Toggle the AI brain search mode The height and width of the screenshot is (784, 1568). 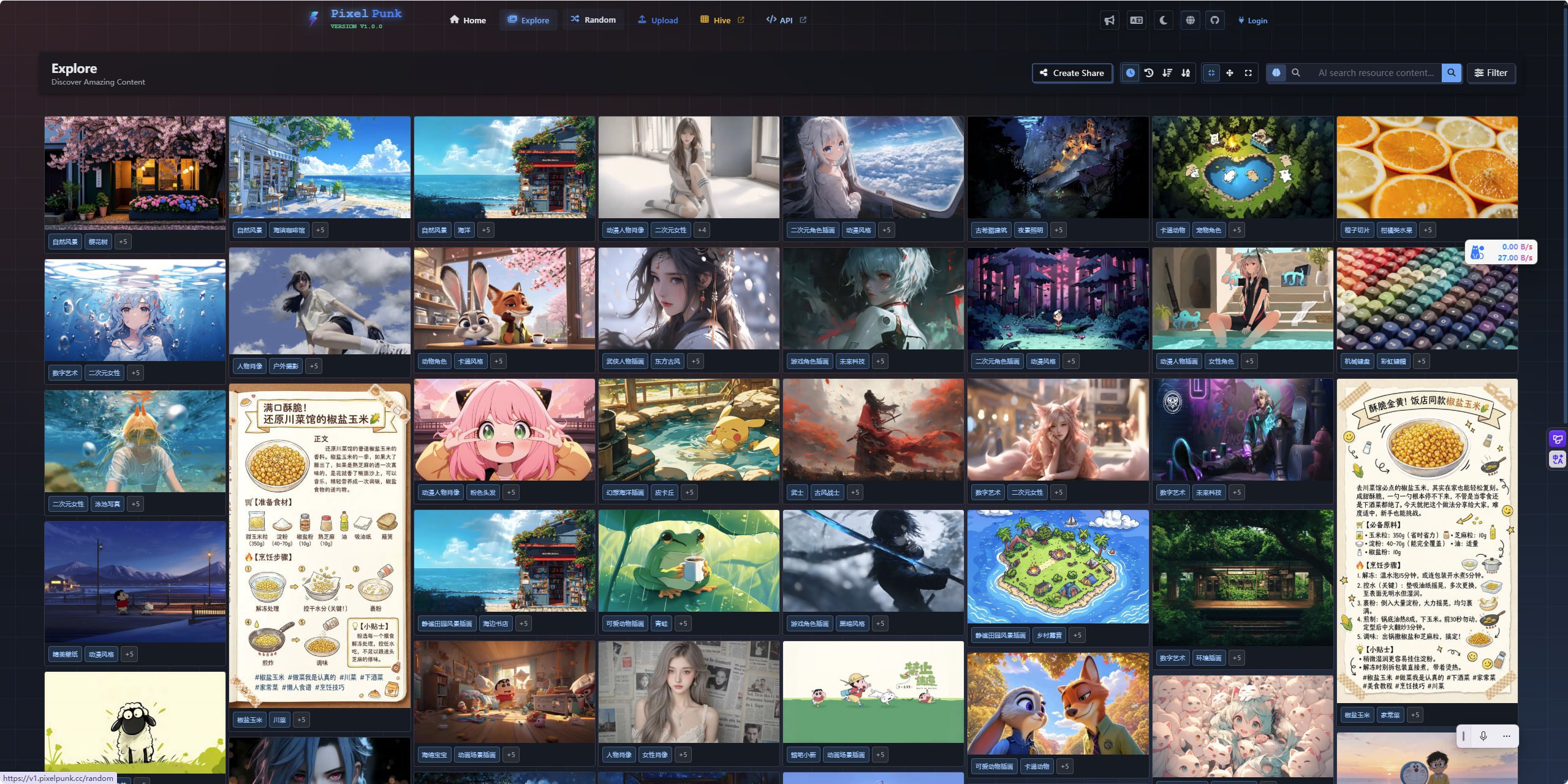1276,73
